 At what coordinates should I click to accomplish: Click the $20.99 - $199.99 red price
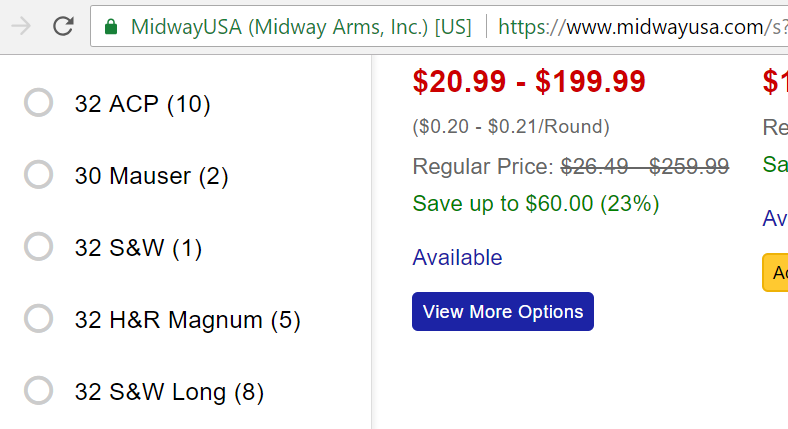coord(529,81)
